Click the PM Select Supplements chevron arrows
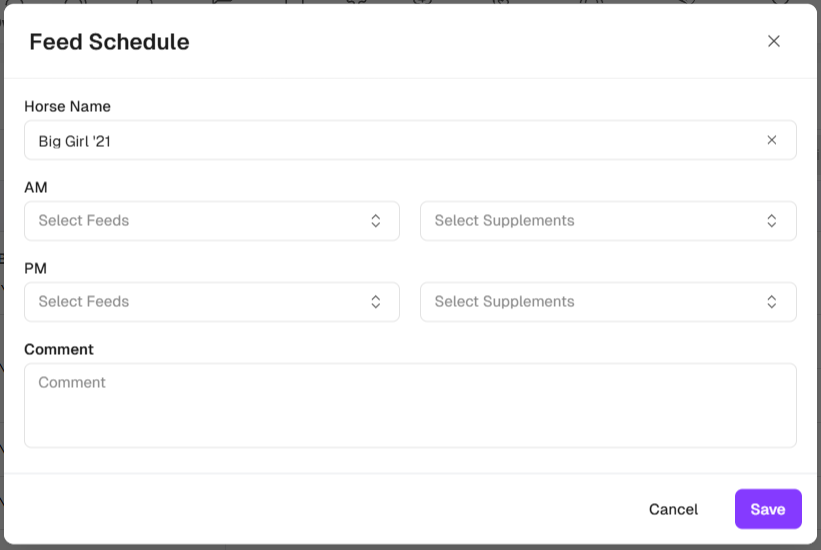This screenshot has height=550, width=821. (x=771, y=302)
